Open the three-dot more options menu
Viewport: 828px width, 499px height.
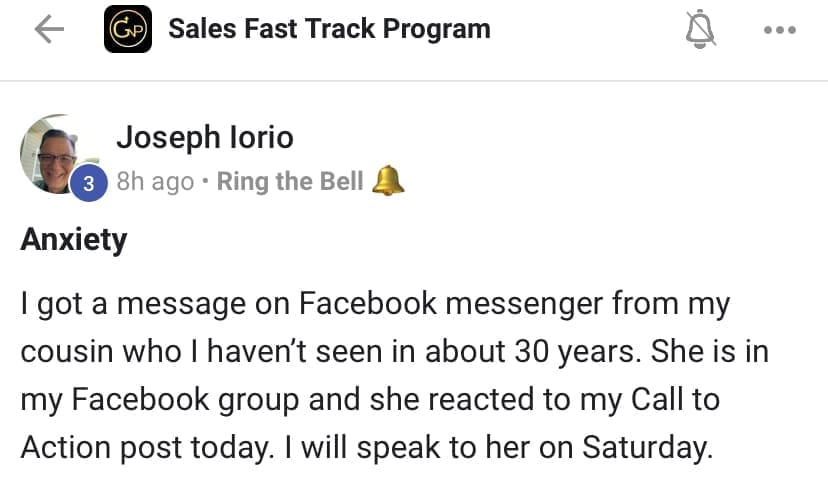click(779, 30)
